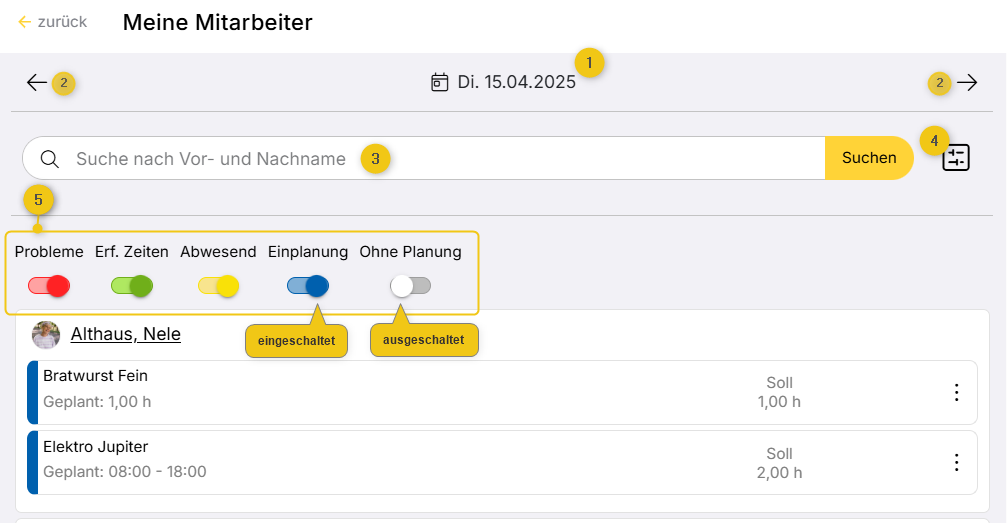This screenshot has width=1007, height=523.
Task: Switch off the Einplanung toggle
Action: [x=307, y=286]
